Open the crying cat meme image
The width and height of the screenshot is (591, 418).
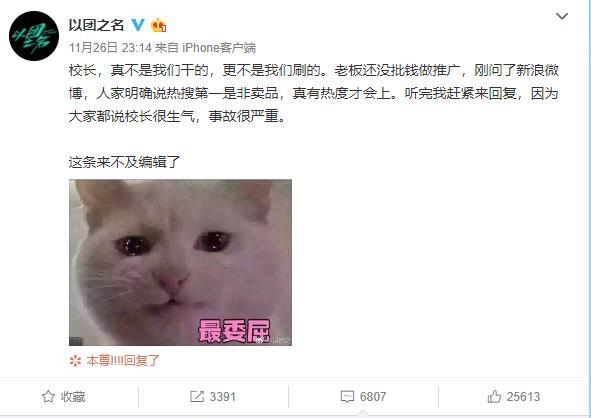click(180, 262)
